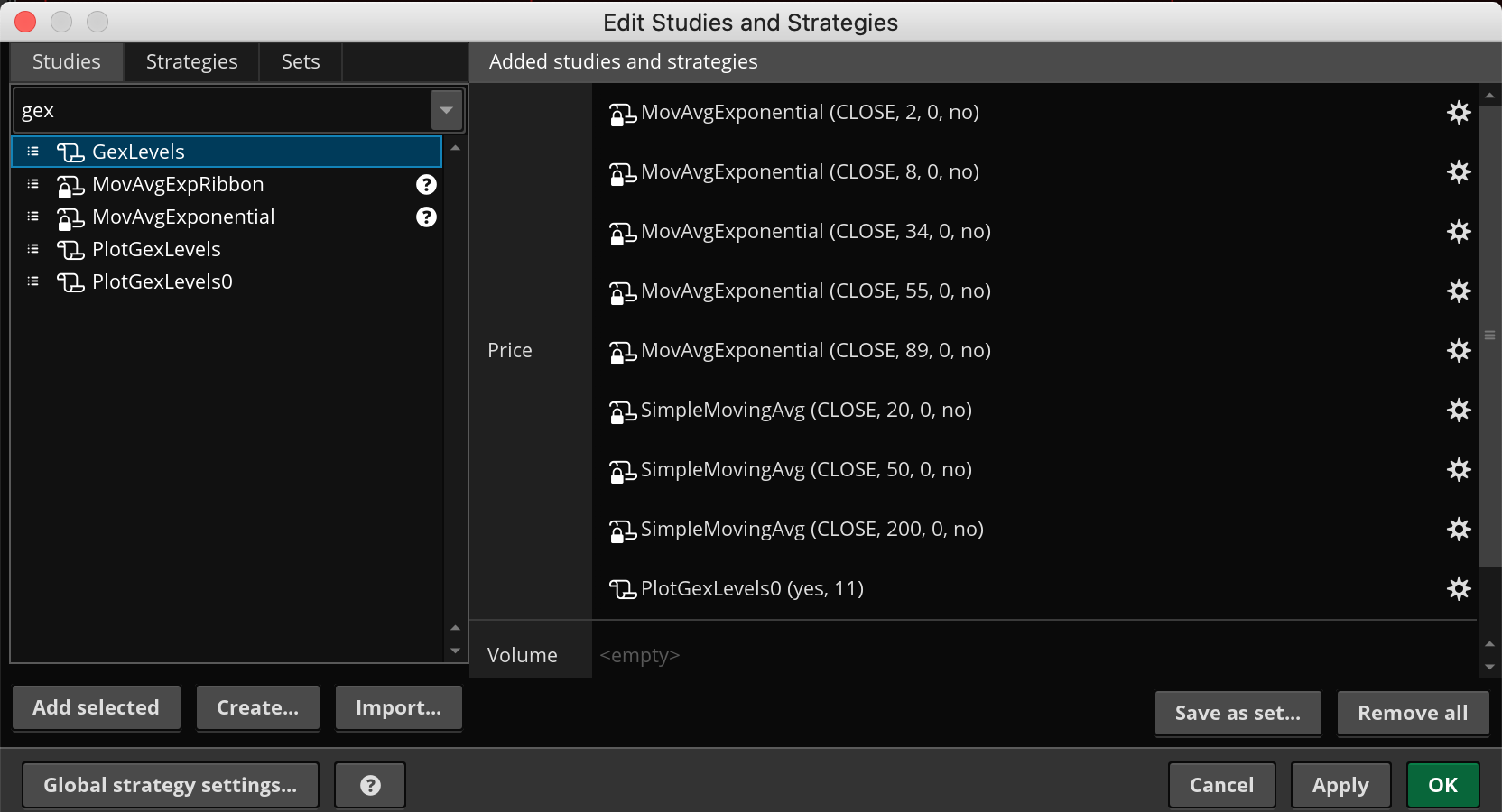Open settings gear for SimpleMovingAvg (CLOSE, 50, 0, no)
The image size is (1502, 812).
click(x=1459, y=470)
